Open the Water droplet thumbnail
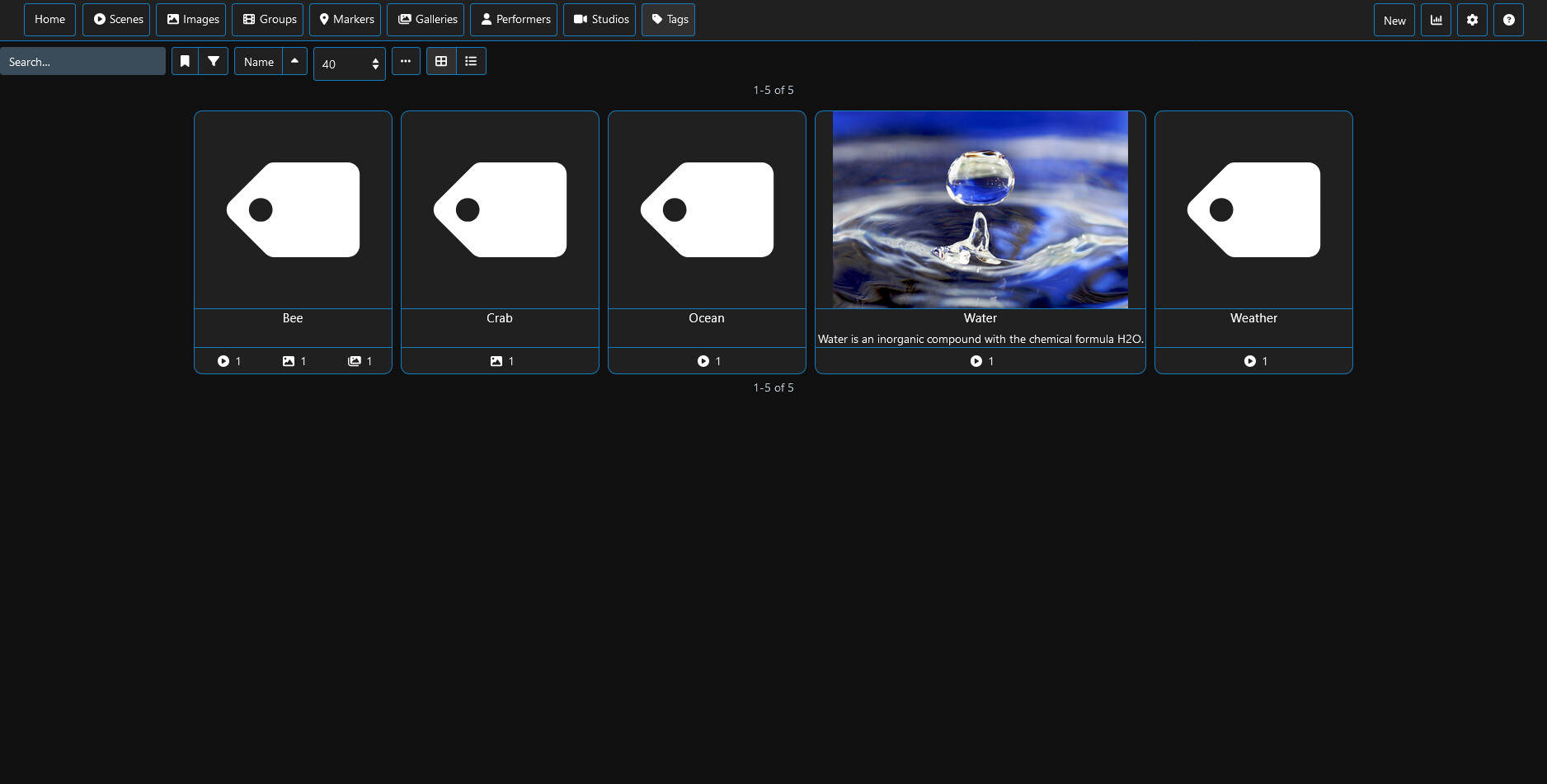The height and width of the screenshot is (784, 1547). (x=980, y=209)
